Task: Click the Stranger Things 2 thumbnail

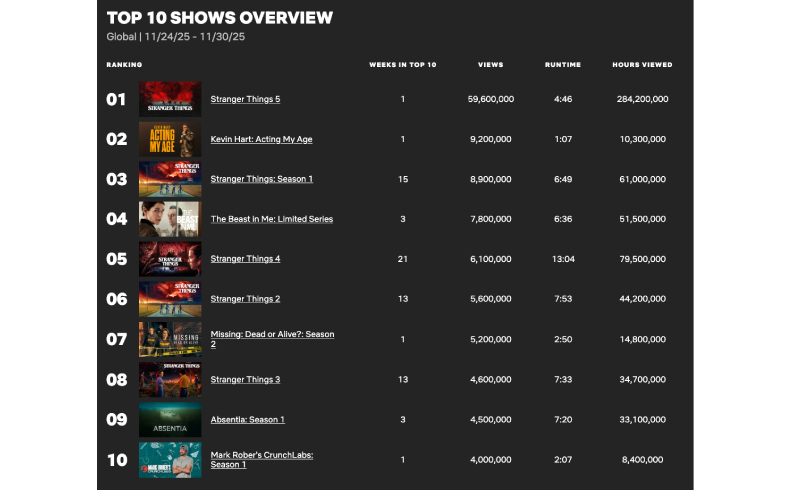Action: pyautogui.click(x=170, y=299)
